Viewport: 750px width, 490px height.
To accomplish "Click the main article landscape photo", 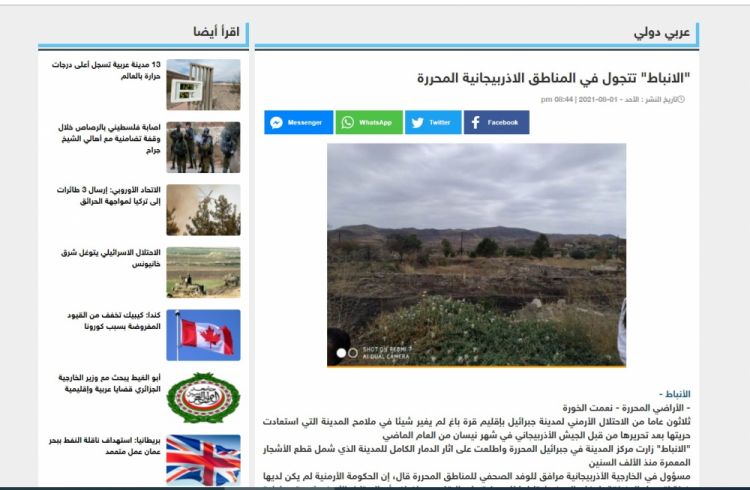I will pyautogui.click(x=476, y=255).
